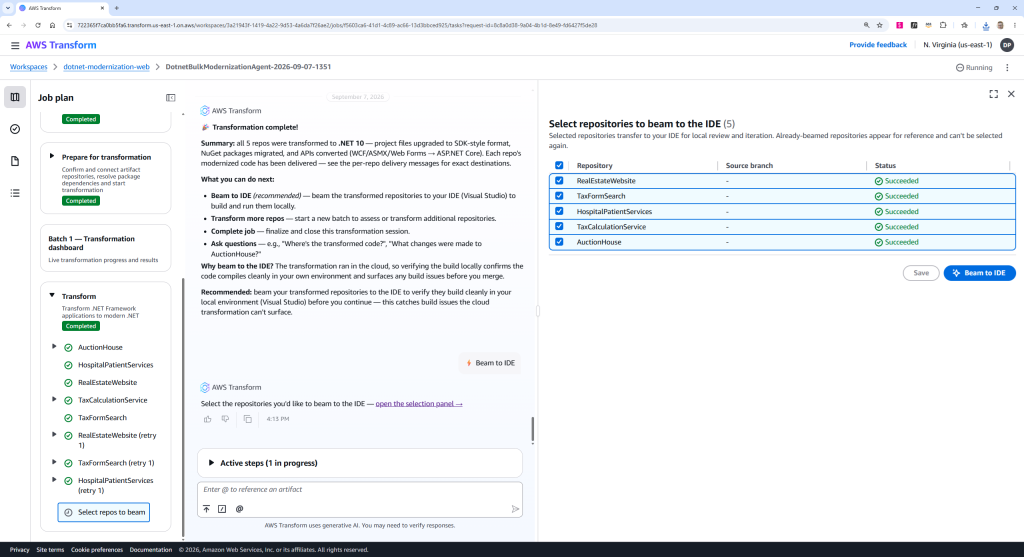Click the browser address bar

pos(464,25)
